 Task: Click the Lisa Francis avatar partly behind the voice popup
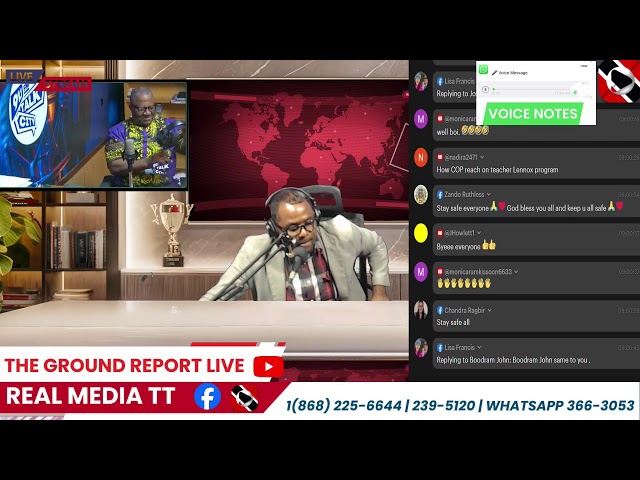[x=421, y=81]
